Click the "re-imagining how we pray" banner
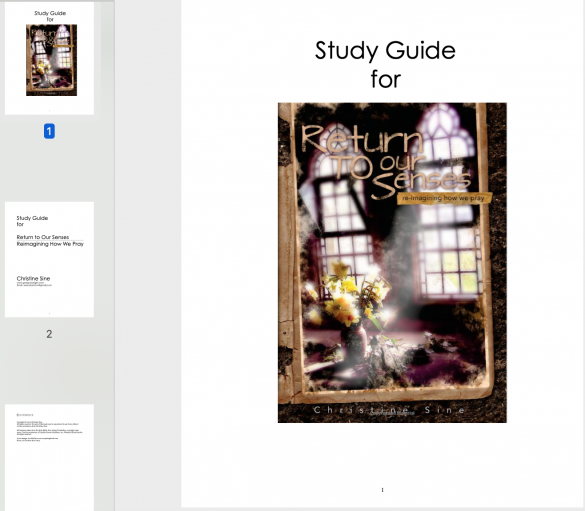This screenshot has width=585, height=511. (x=444, y=198)
